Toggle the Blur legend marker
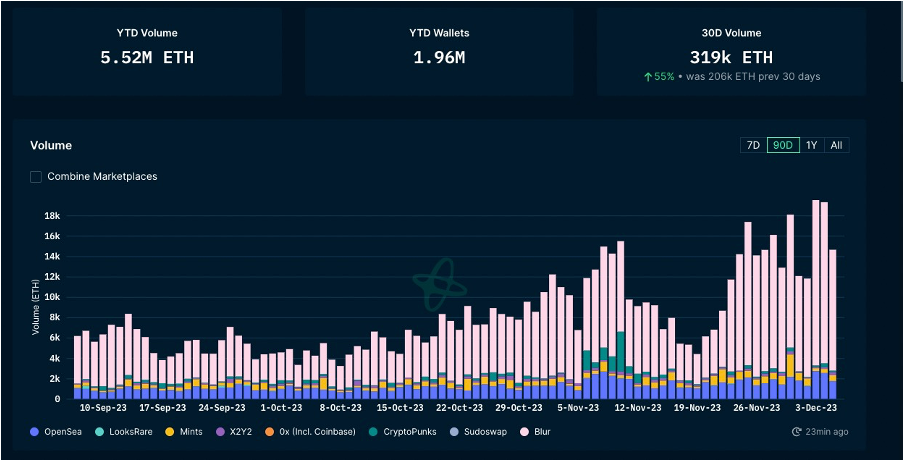Viewport: 904px width, 460px height. [x=524, y=432]
